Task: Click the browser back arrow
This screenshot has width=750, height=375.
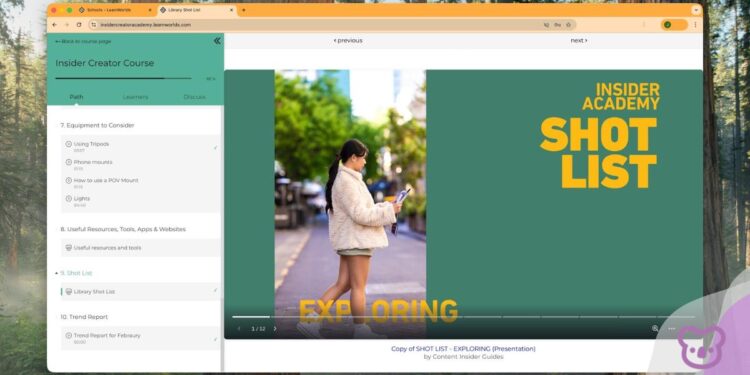Action: click(x=54, y=25)
